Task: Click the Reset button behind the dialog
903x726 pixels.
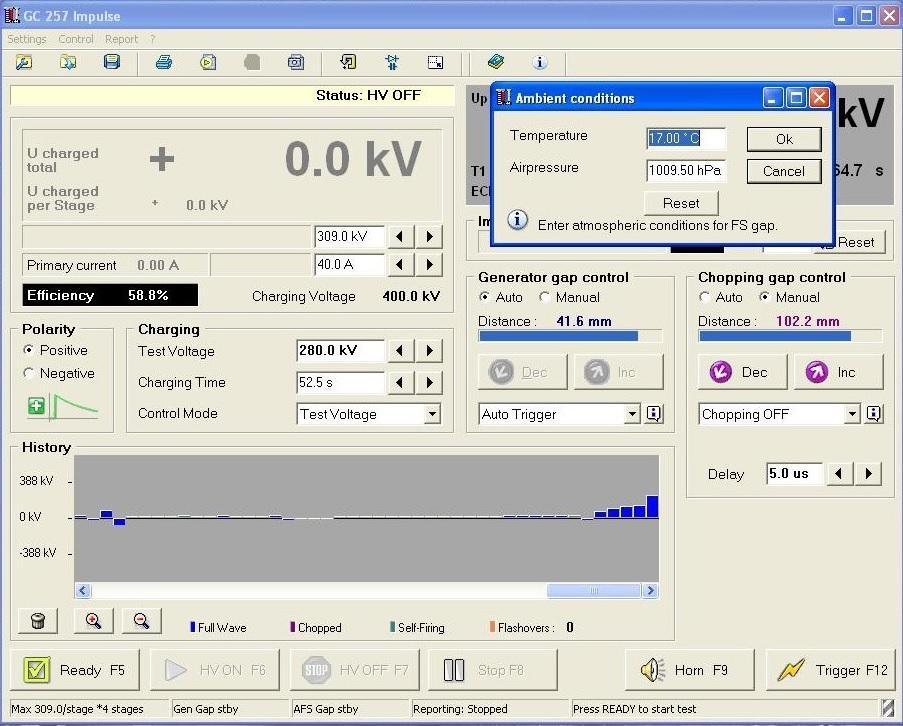Action: pyautogui.click(x=855, y=242)
